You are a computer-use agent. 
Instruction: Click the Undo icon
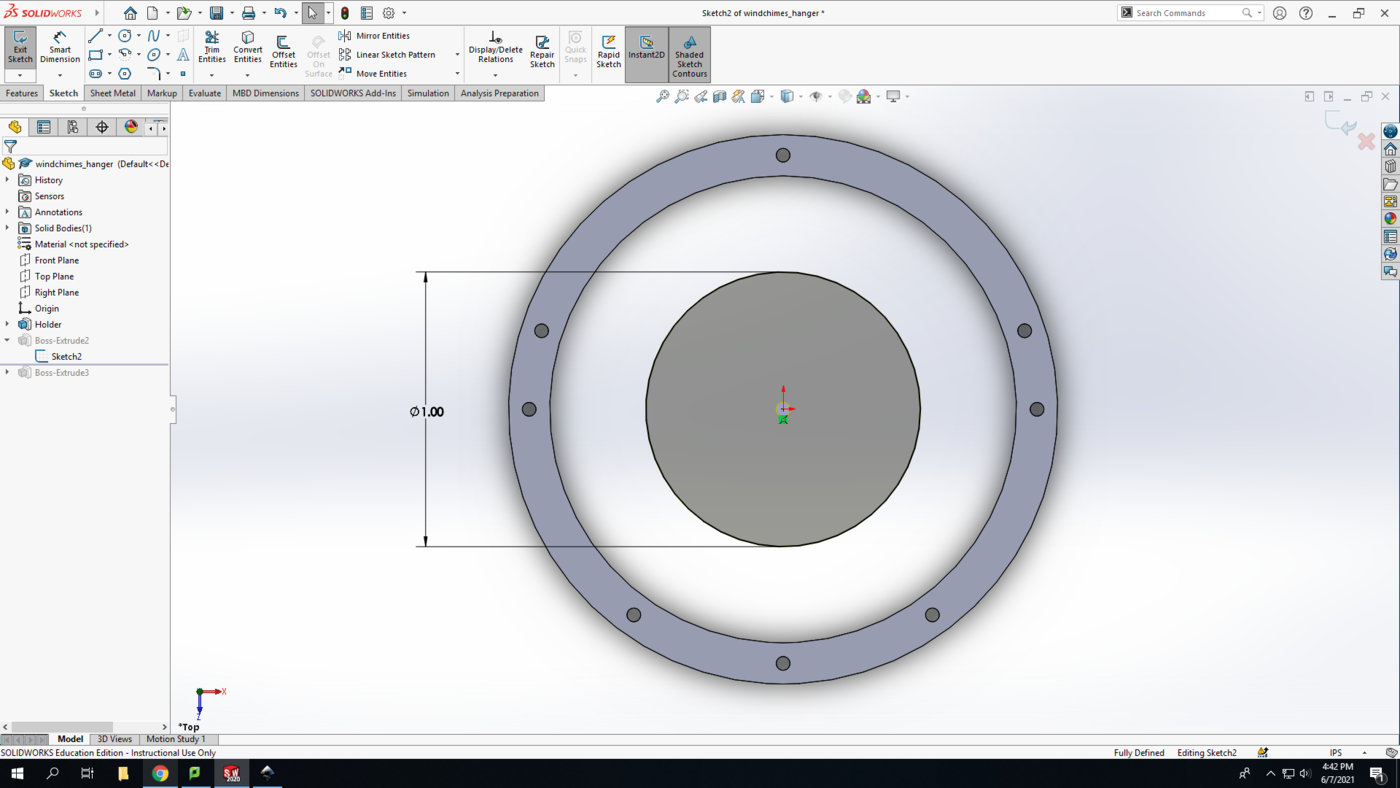[280, 13]
